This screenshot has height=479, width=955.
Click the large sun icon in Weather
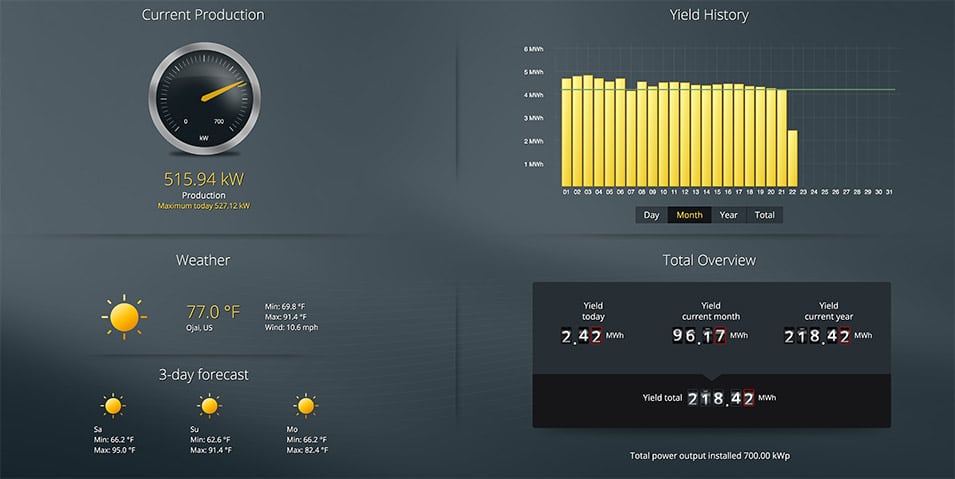coord(124,317)
